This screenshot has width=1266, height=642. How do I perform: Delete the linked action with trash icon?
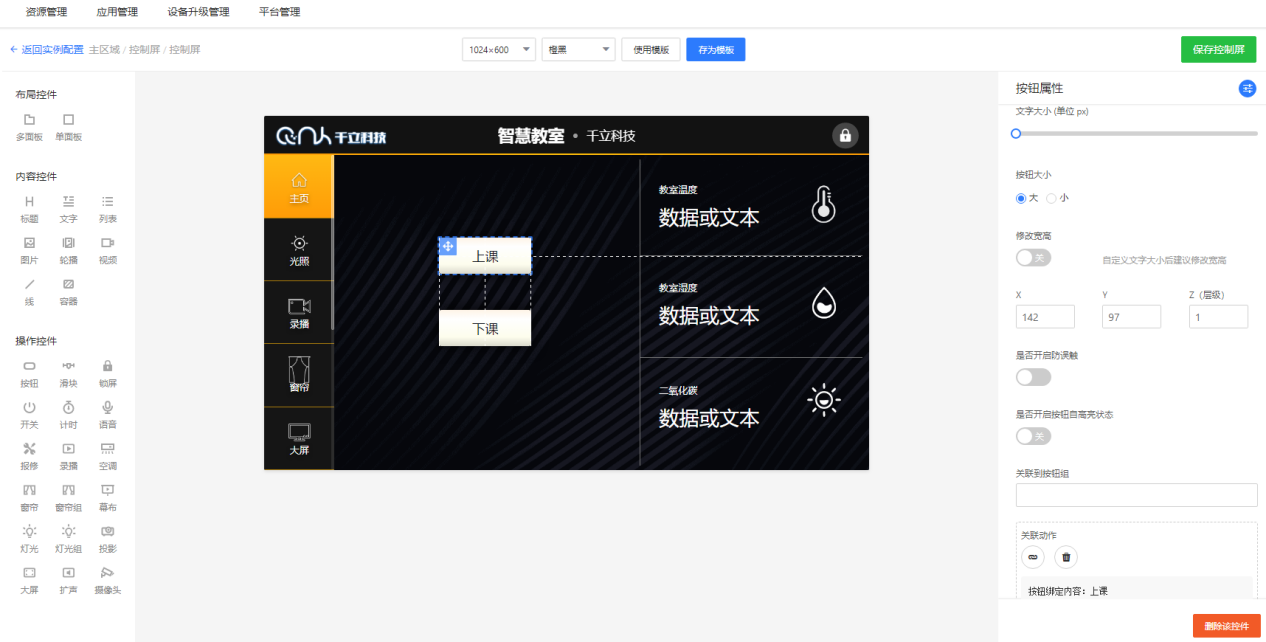coord(1066,557)
